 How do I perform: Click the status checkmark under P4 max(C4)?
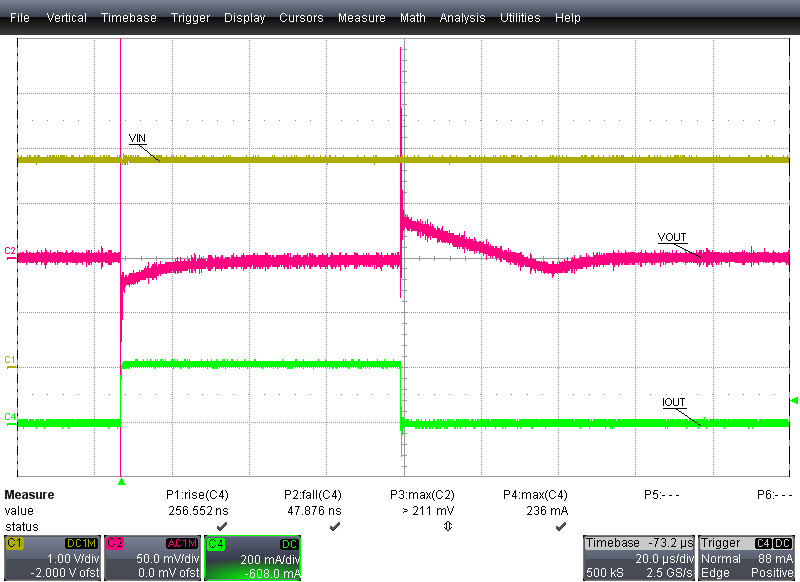pos(560,526)
